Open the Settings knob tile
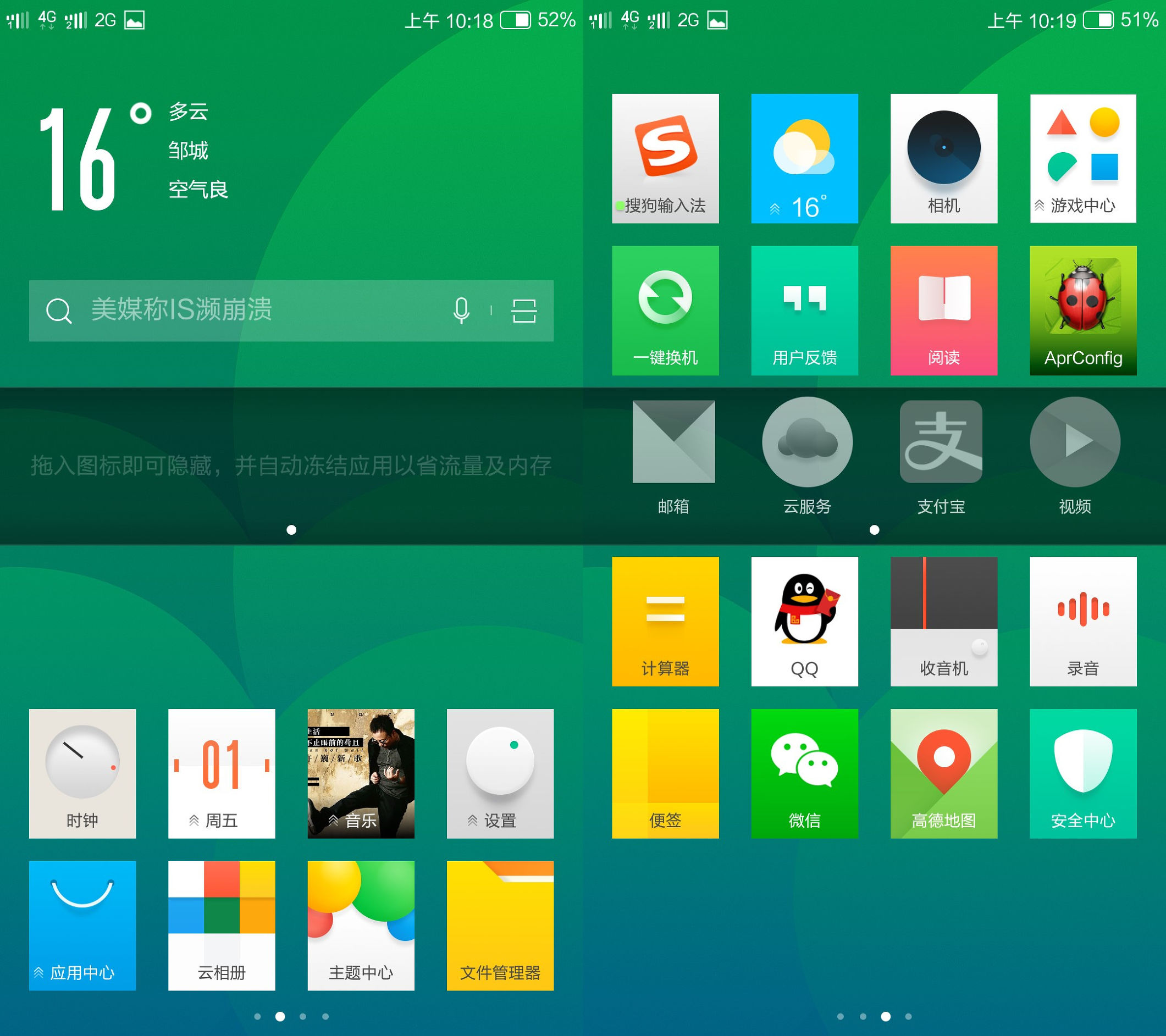This screenshot has width=1166, height=1036. pyautogui.click(x=500, y=773)
